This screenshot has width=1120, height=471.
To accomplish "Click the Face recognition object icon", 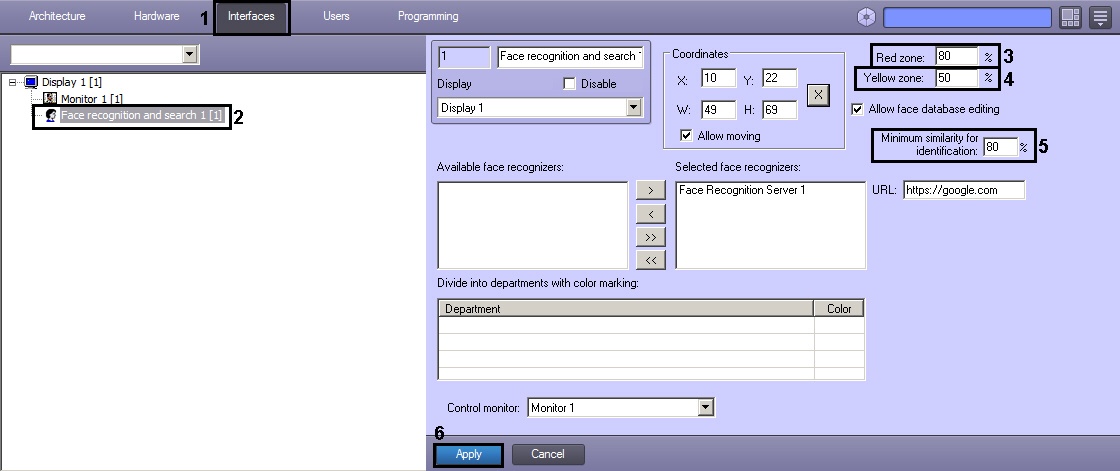I will (x=51, y=115).
